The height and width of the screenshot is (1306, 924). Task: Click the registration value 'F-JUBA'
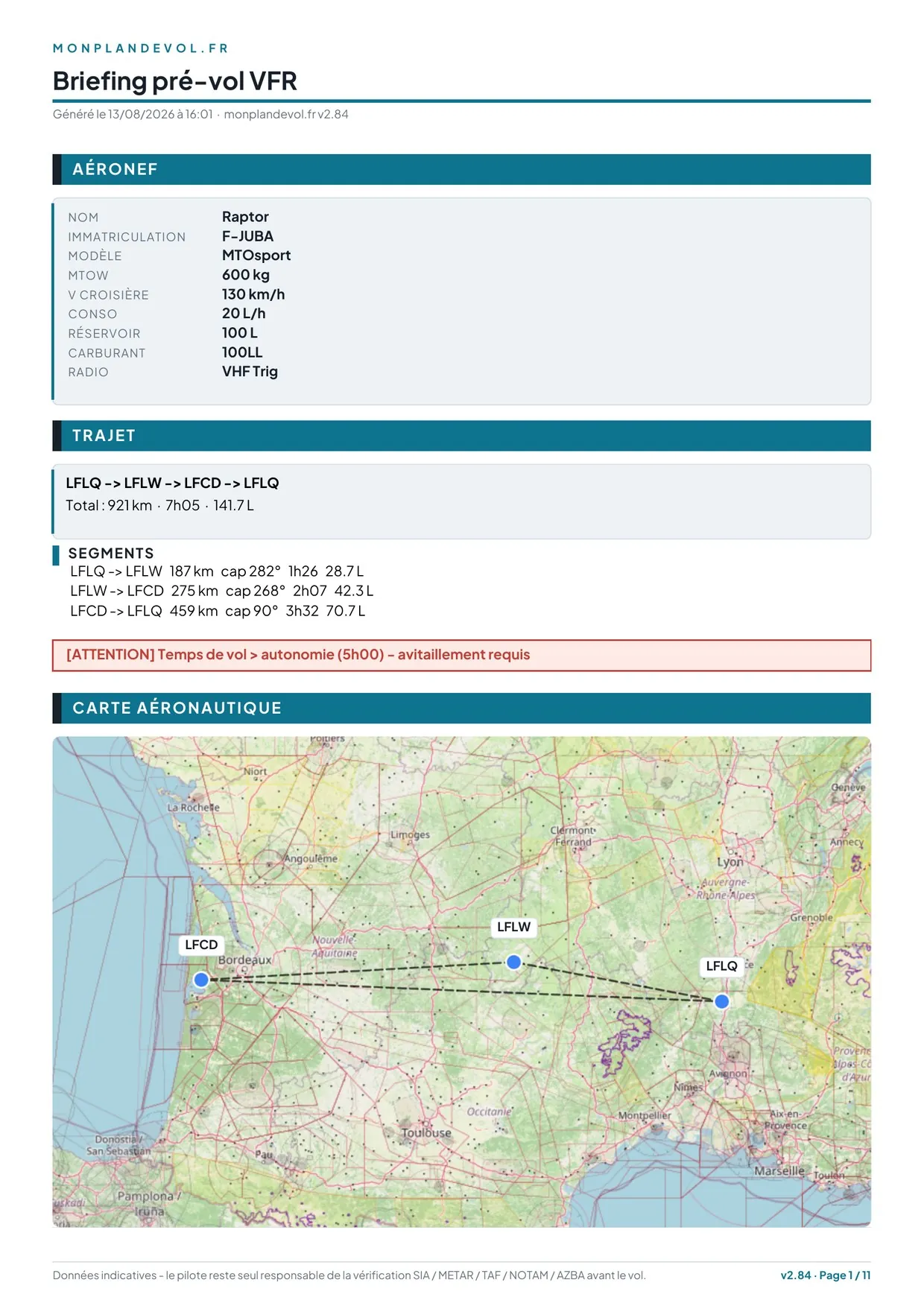click(x=247, y=236)
